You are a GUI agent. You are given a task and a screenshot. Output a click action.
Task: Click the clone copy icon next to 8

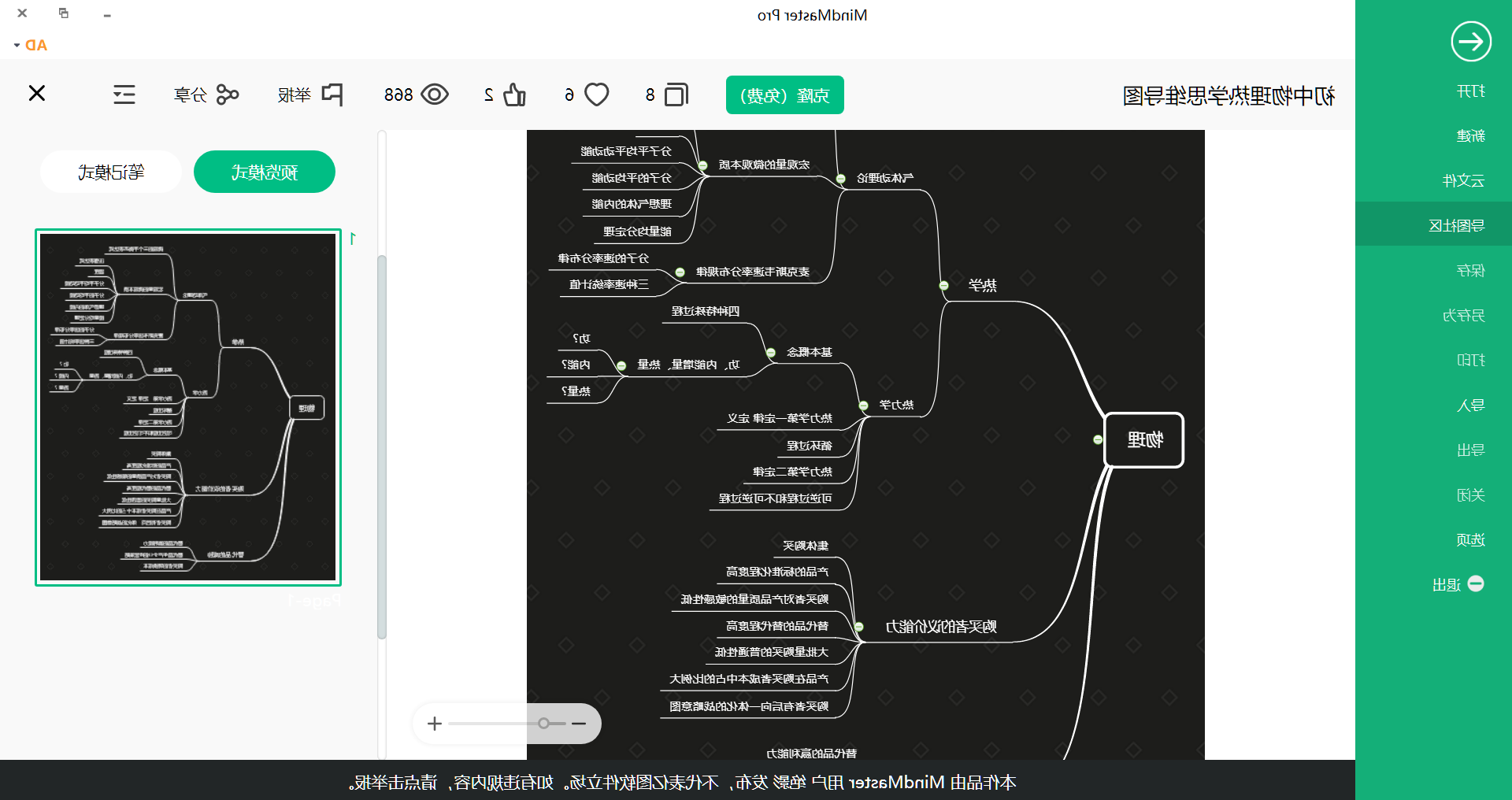click(676, 95)
